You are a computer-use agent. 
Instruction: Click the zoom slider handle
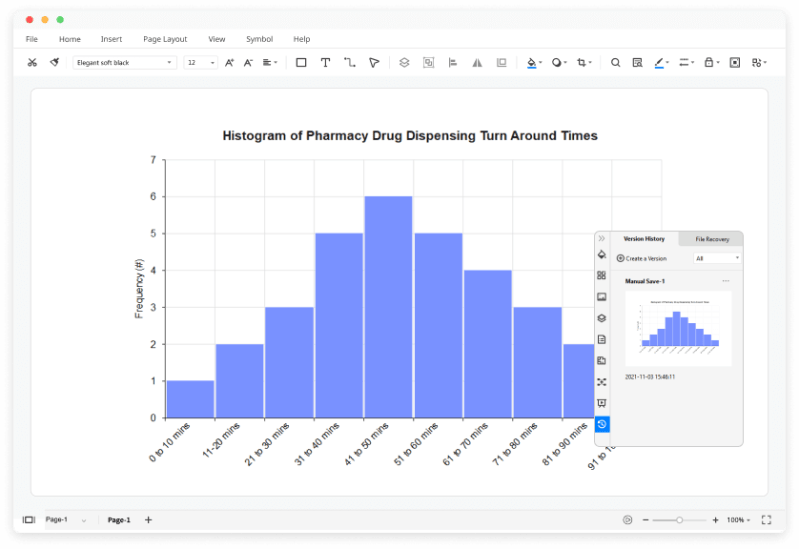click(679, 520)
